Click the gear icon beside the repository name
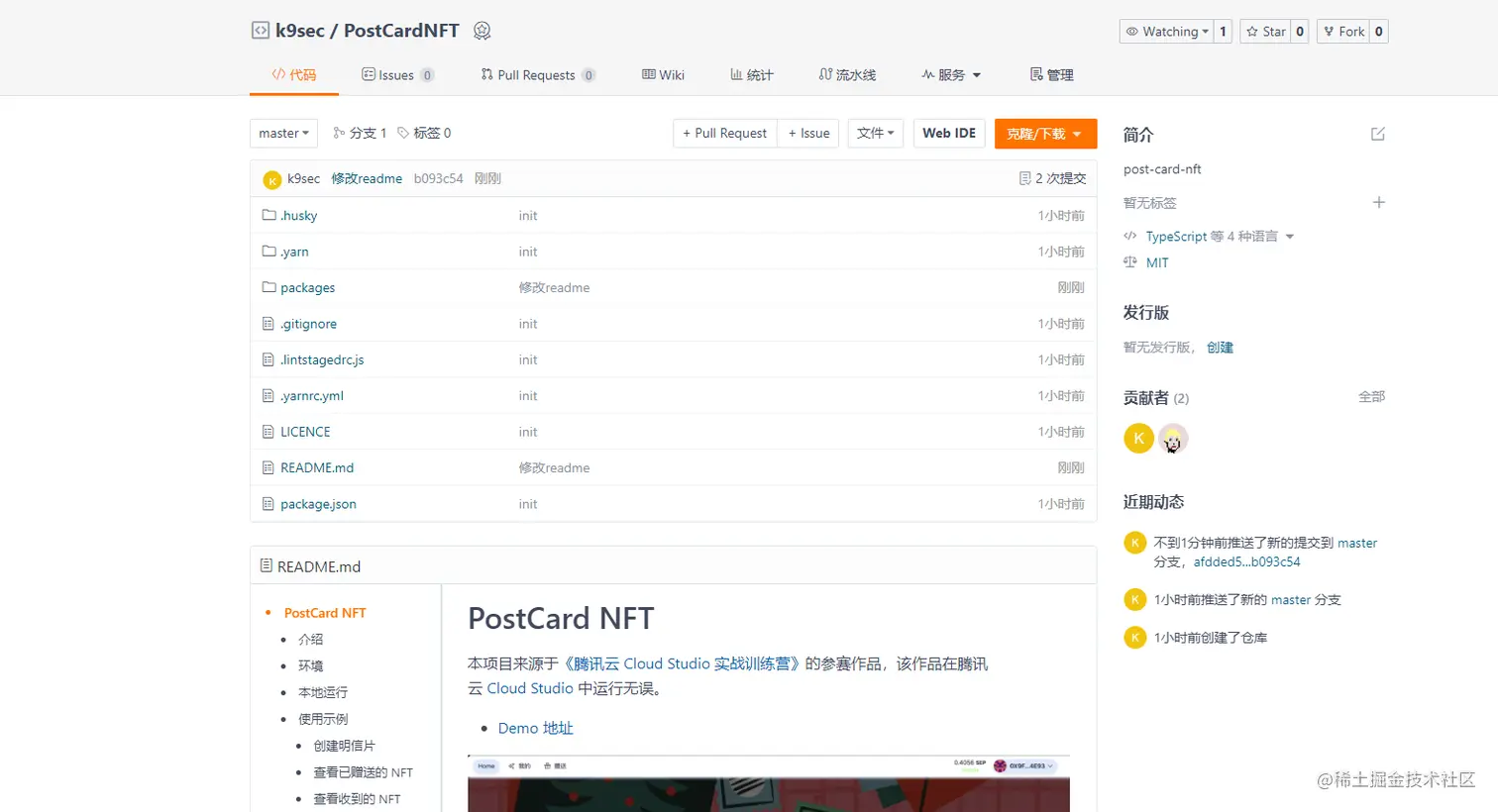The image size is (1498, 812). [x=482, y=31]
